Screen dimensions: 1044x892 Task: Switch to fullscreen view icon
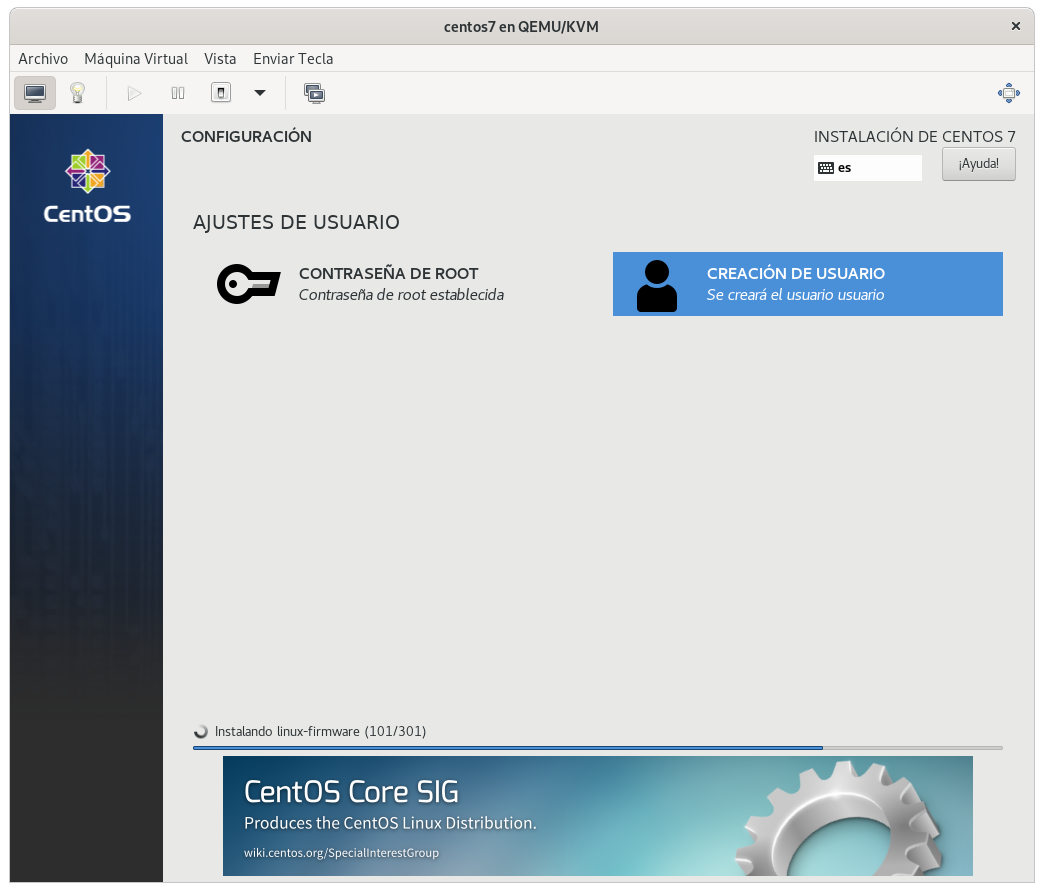pyautogui.click(x=1008, y=93)
